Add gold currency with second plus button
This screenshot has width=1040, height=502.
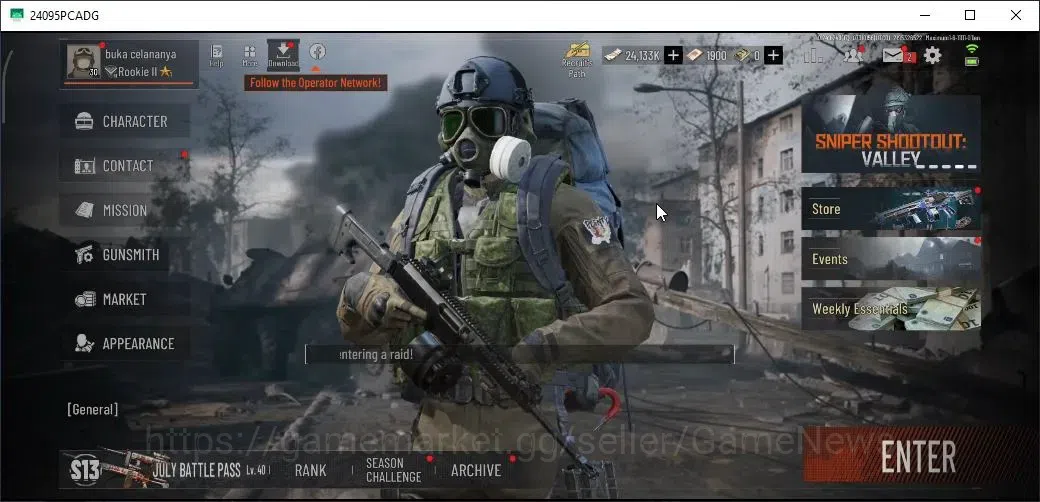point(773,56)
